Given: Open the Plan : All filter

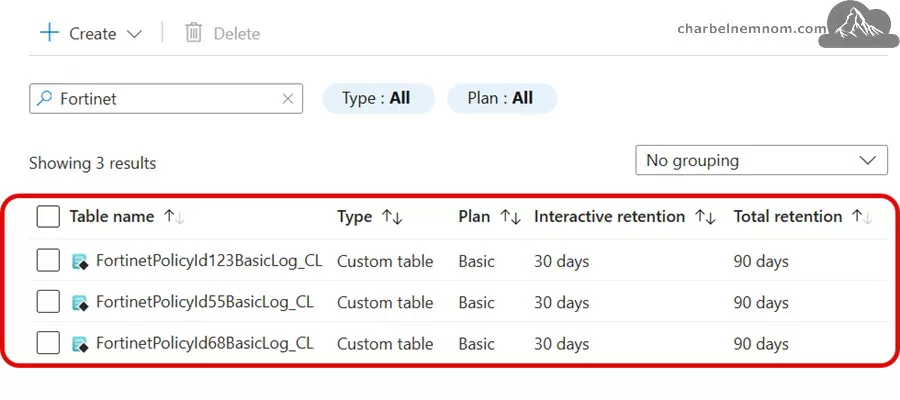Looking at the screenshot, I should [x=502, y=98].
